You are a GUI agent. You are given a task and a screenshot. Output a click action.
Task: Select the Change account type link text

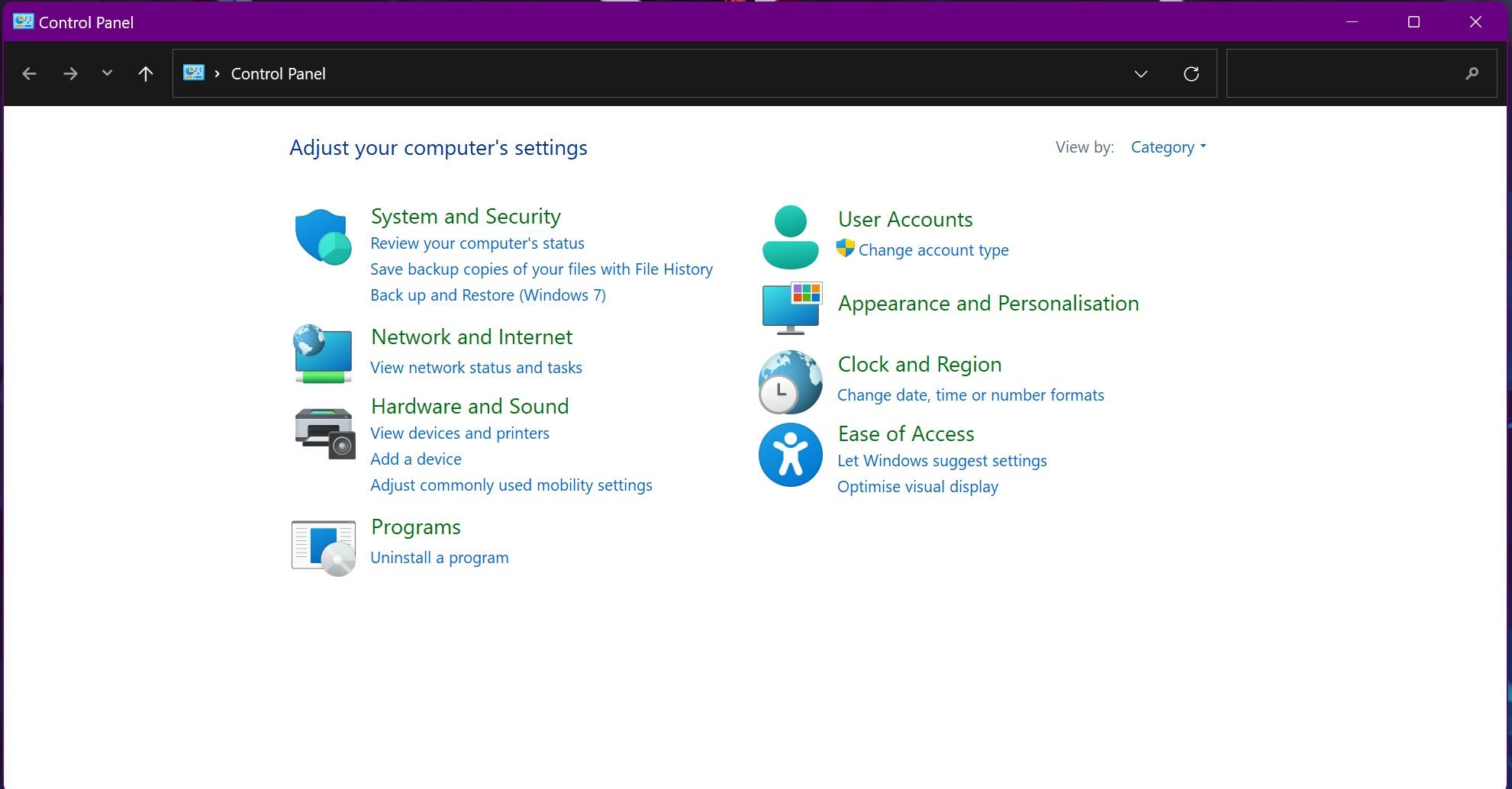click(933, 250)
